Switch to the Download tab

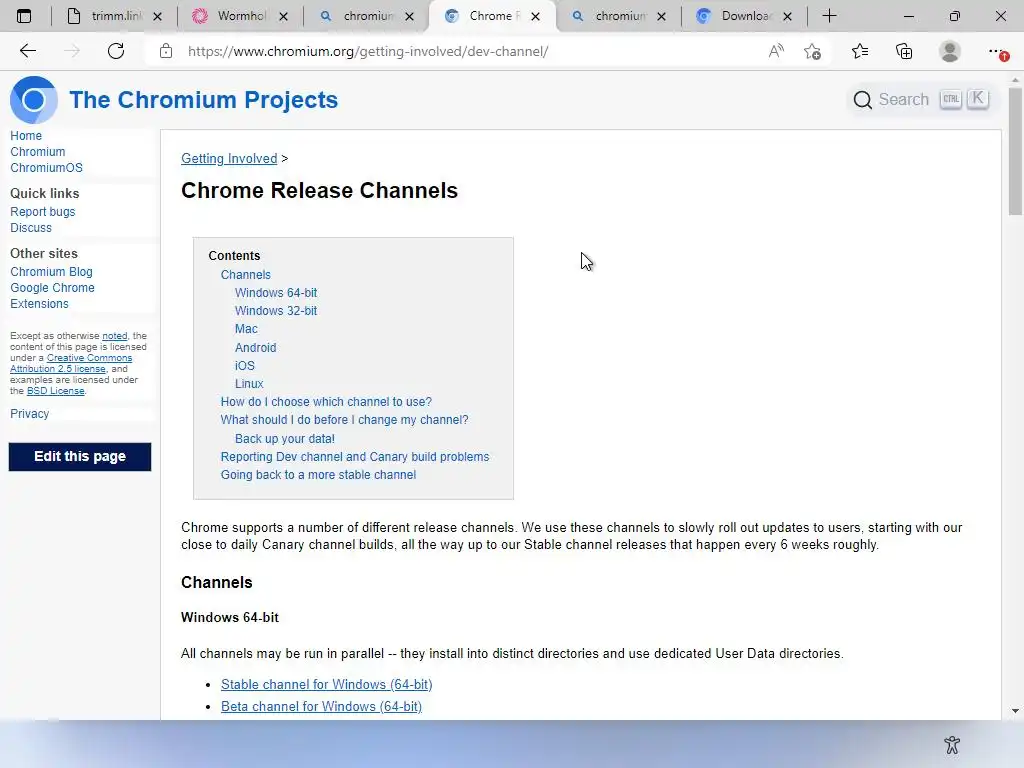coord(746,16)
